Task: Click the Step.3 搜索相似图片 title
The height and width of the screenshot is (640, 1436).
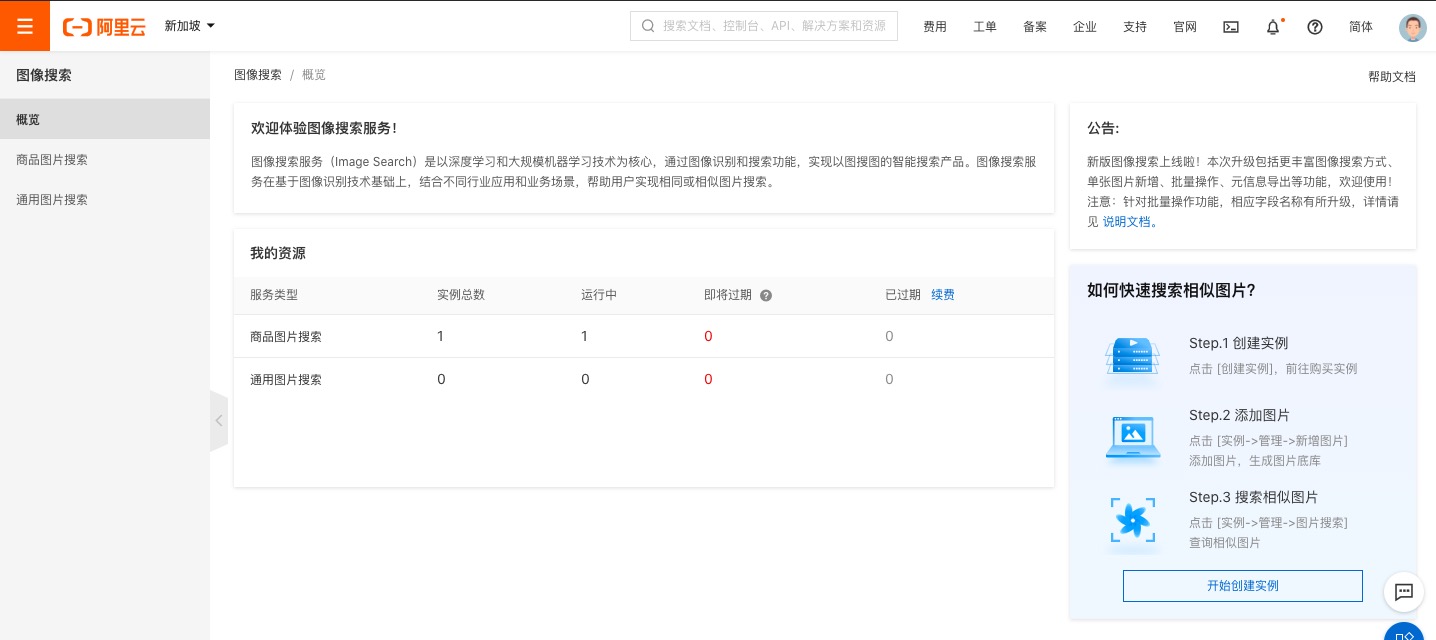Action: [1254, 497]
